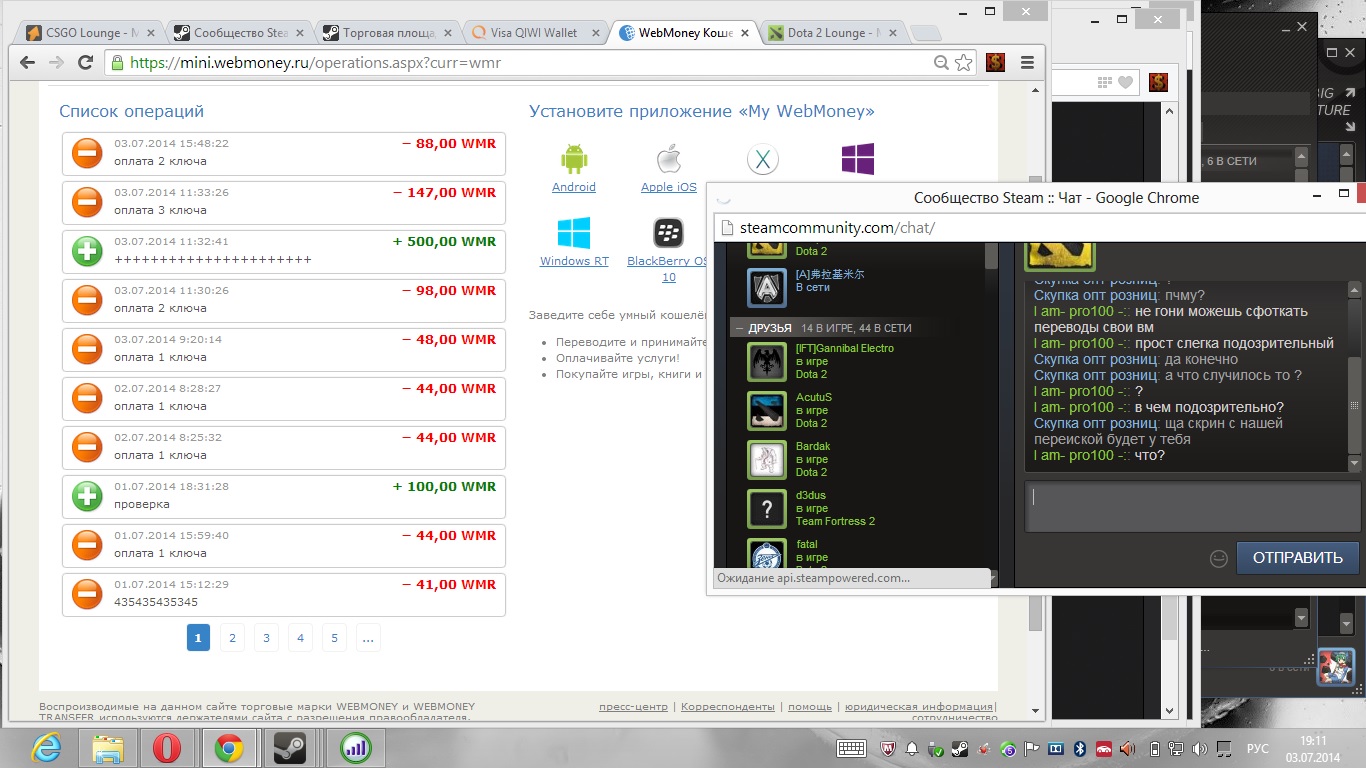Open the Корреспонденты footer link
The image size is (1366, 768).
coord(728,707)
